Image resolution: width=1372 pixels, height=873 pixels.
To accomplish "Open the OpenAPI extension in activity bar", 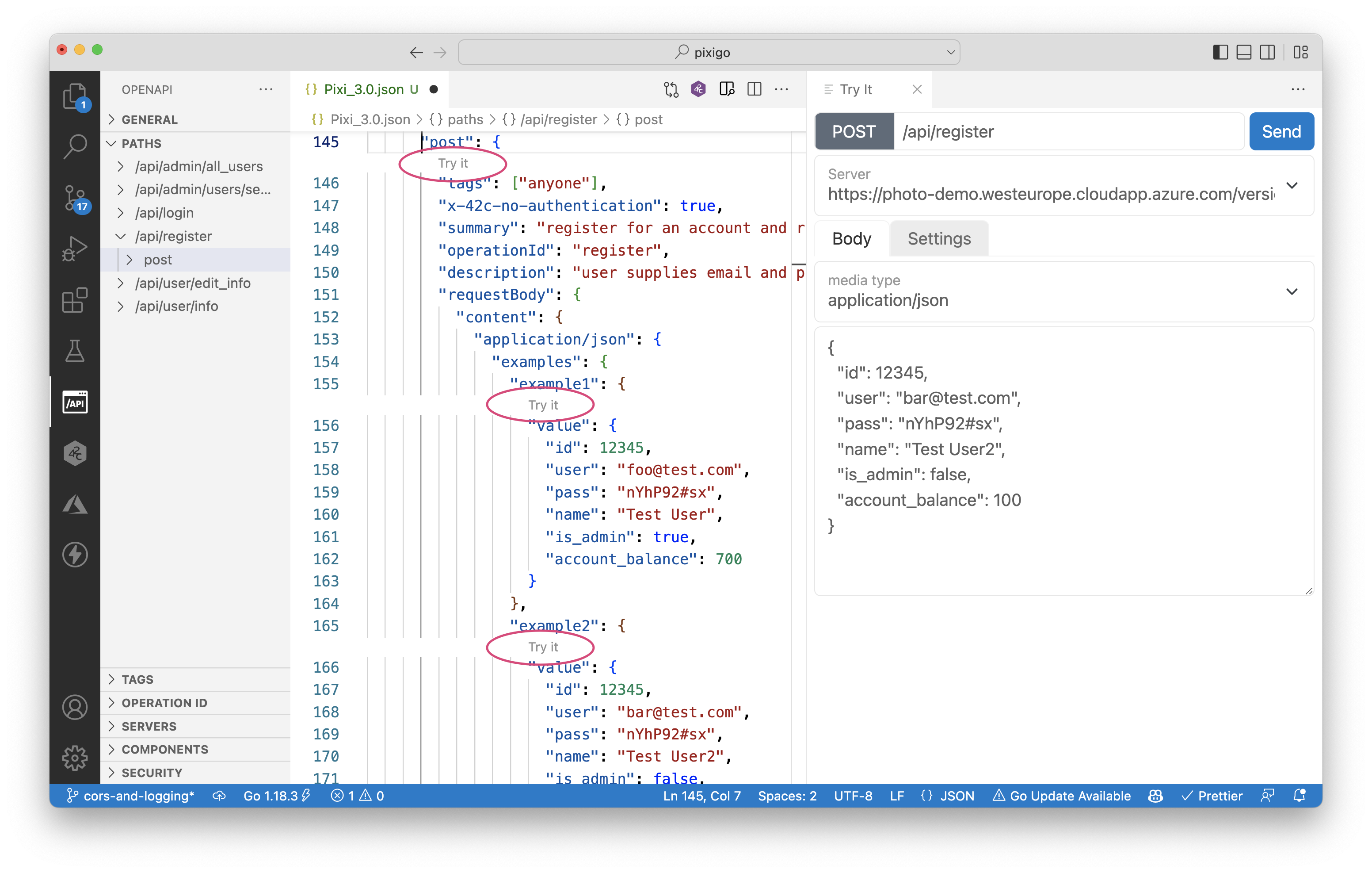I will [x=75, y=402].
